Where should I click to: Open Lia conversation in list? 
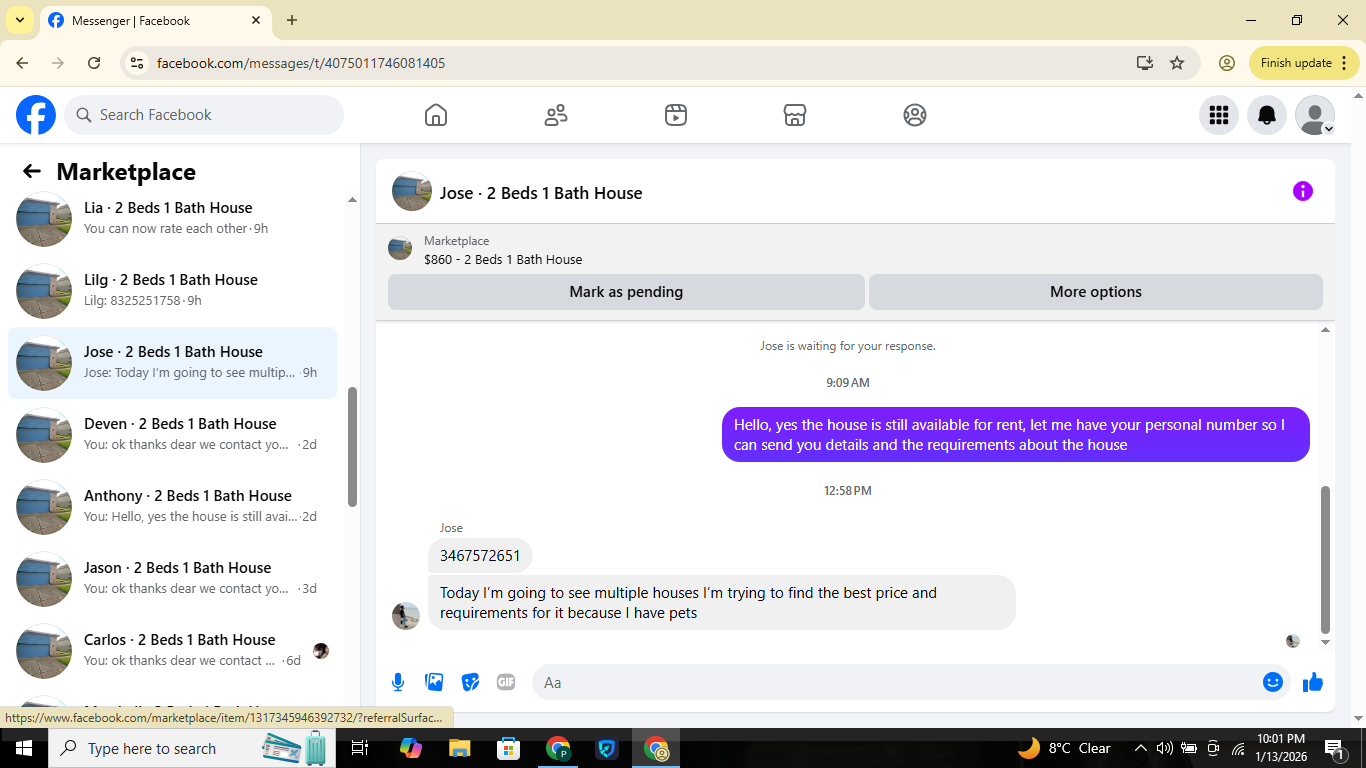(x=172, y=219)
